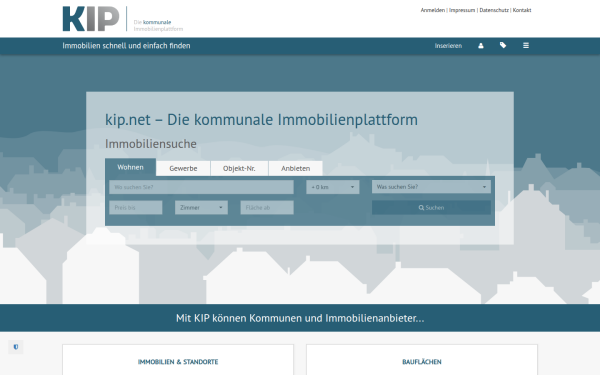The height and width of the screenshot is (375, 600).
Task: Select the Wohnen tab
Action: pyautogui.click(x=130, y=167)
